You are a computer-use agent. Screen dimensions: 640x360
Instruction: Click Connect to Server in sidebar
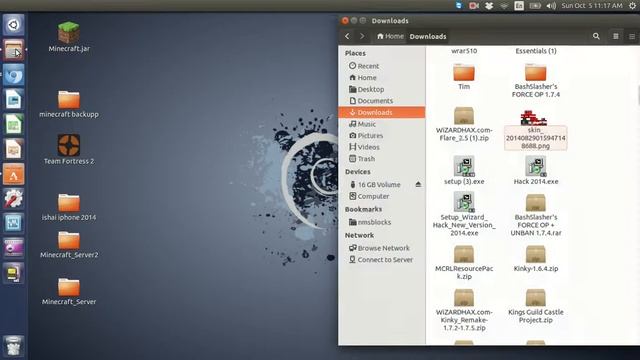[x=382, y=260]
